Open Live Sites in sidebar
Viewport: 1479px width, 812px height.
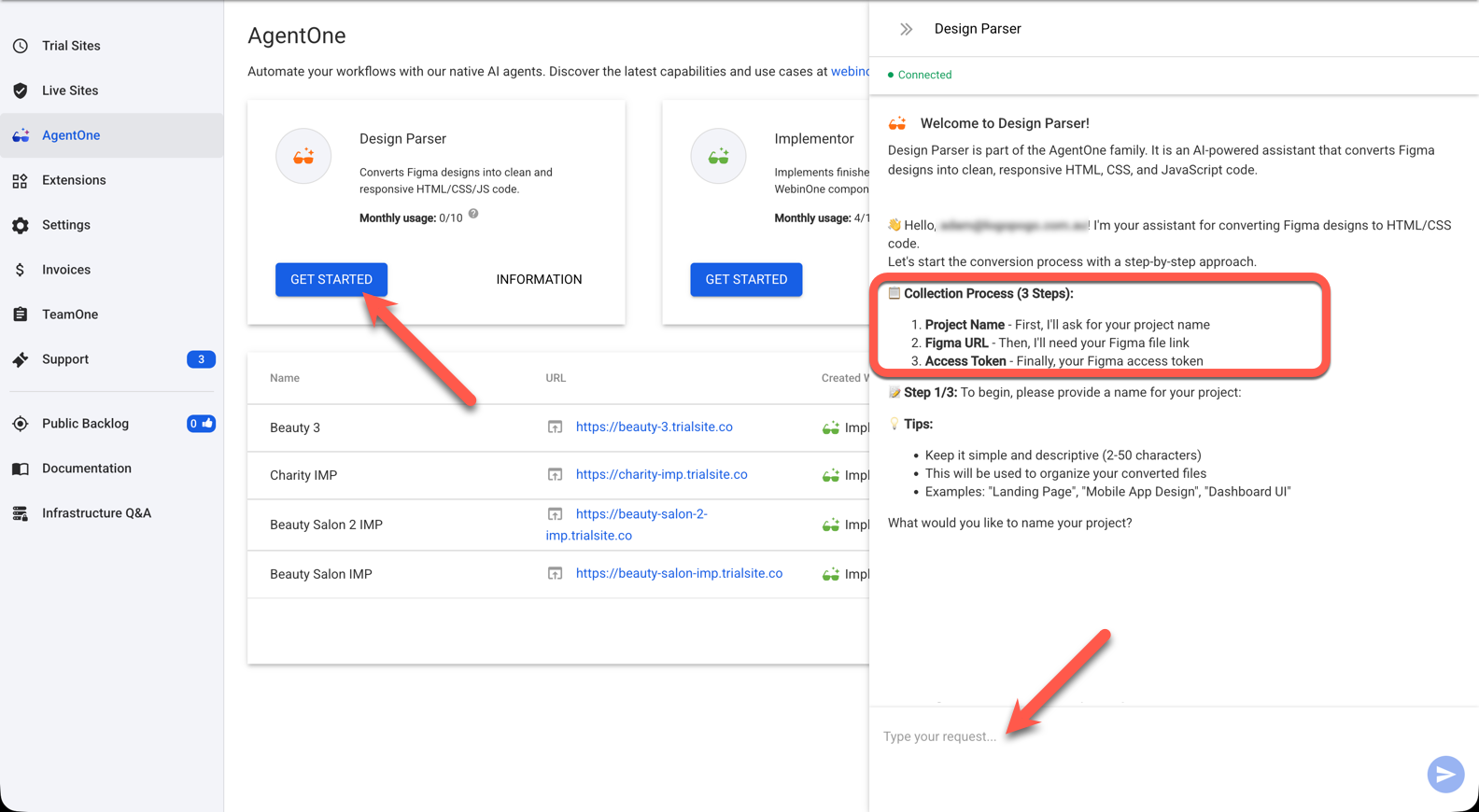[112, 91]
